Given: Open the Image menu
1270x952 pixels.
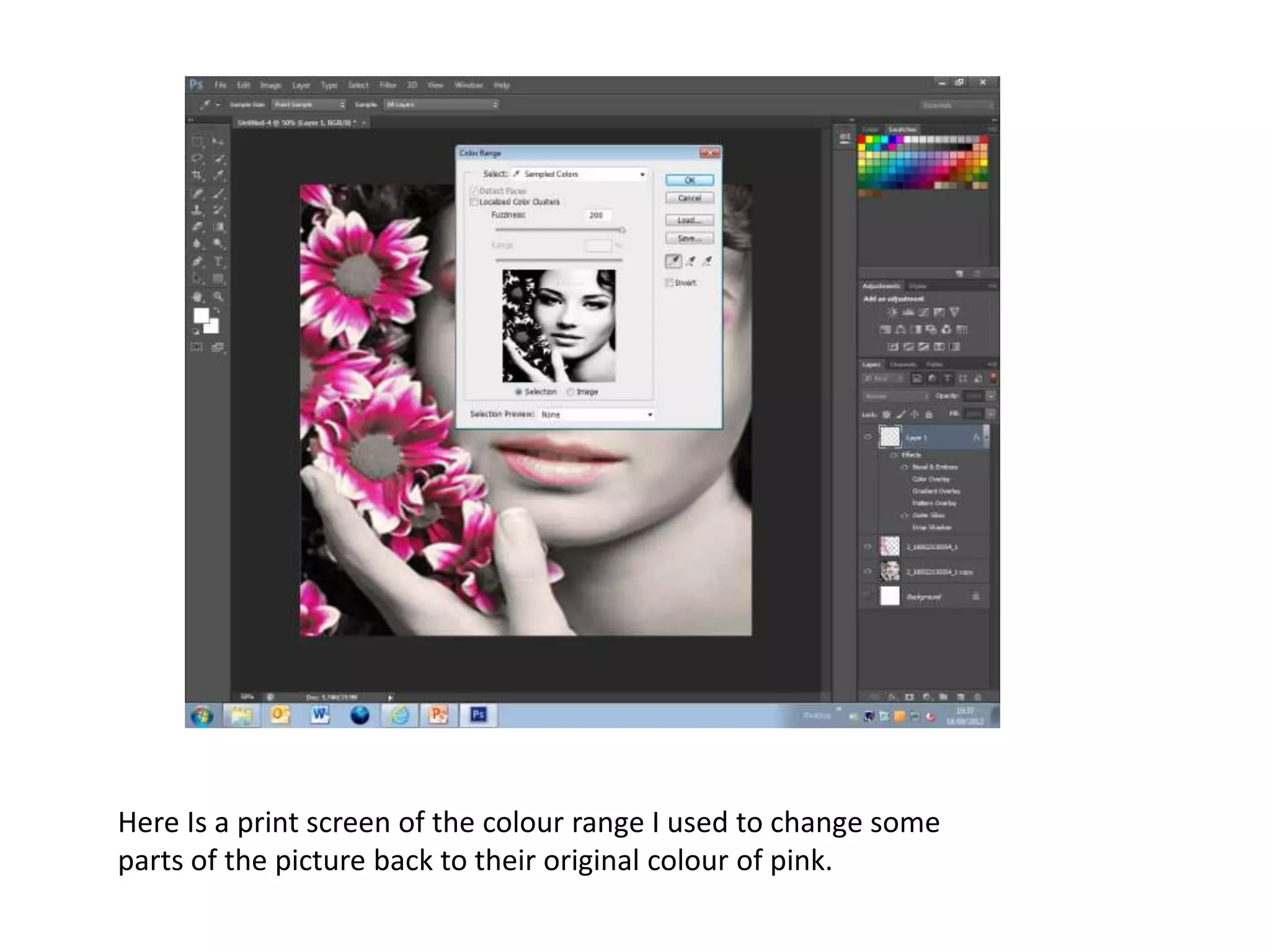Looking at the screenshot, I should (270, 85).
